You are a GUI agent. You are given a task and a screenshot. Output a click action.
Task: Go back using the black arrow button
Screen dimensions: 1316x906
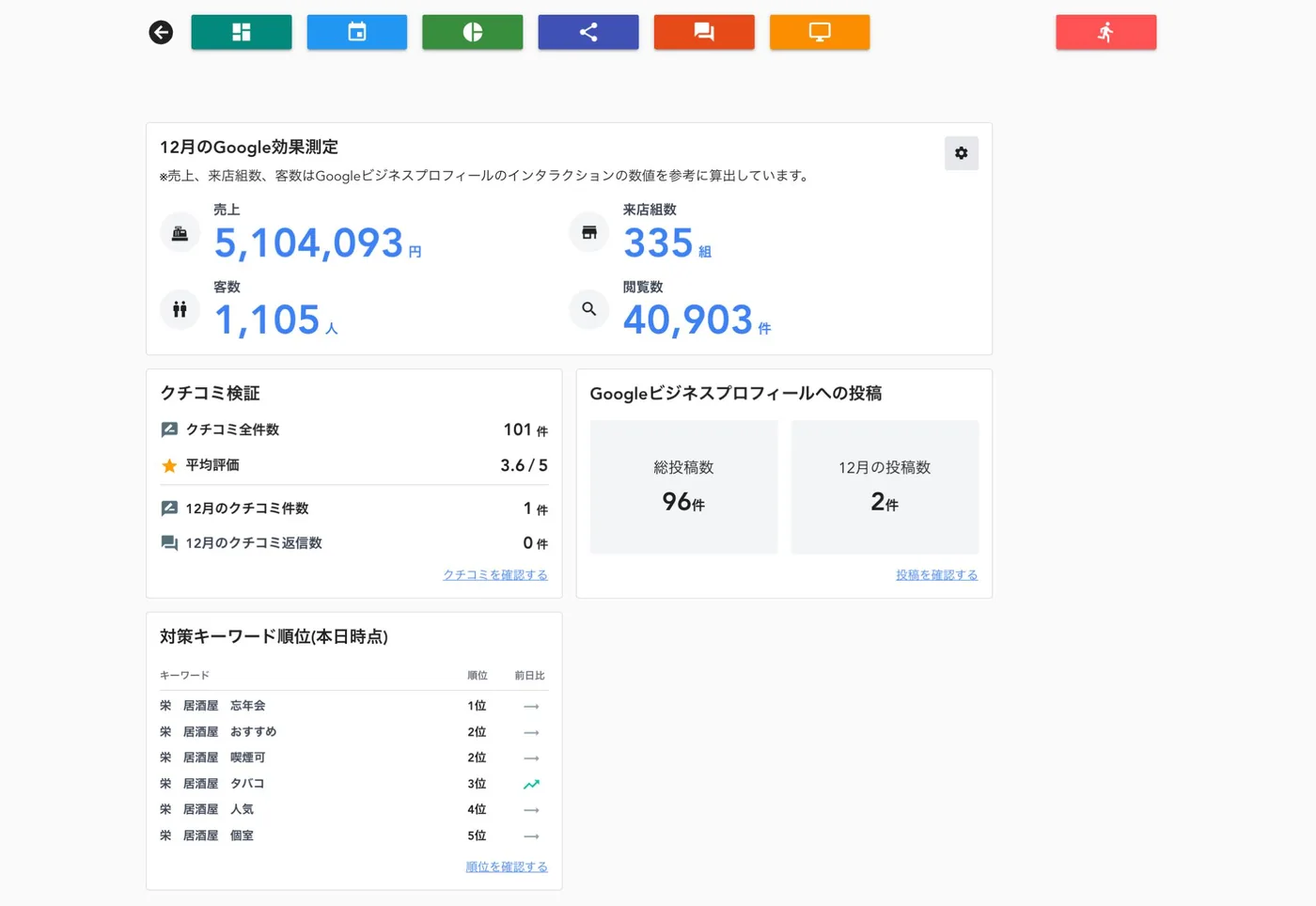pyautogui.click(x=161, y=33)
